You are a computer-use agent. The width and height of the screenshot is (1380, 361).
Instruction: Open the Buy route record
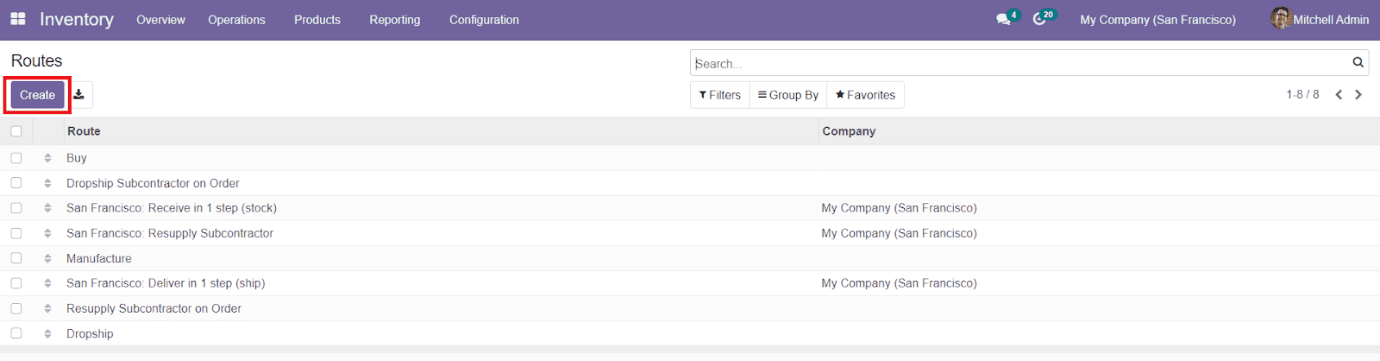click(x=77, y=158)
